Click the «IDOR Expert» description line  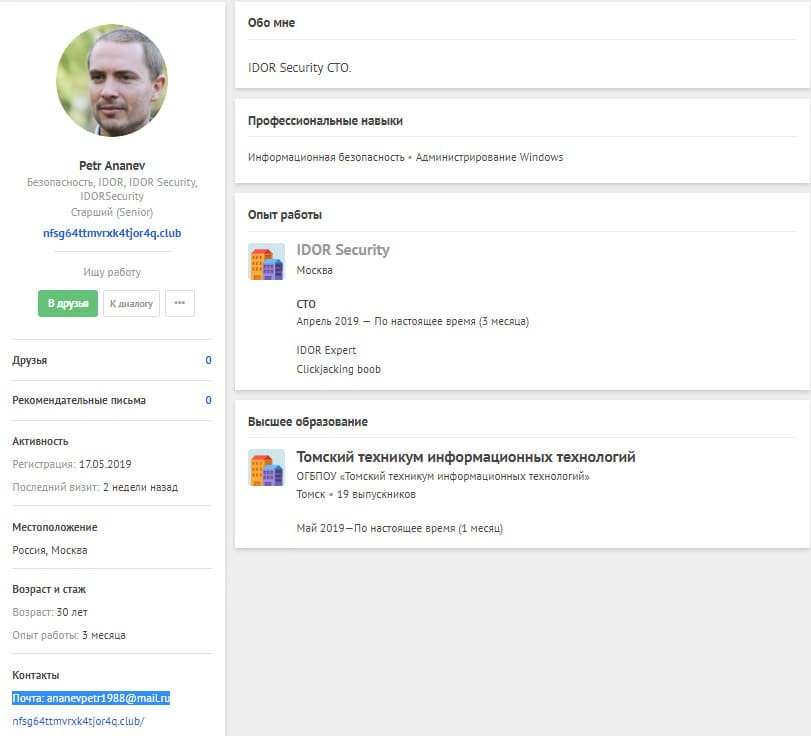(326, 350)
